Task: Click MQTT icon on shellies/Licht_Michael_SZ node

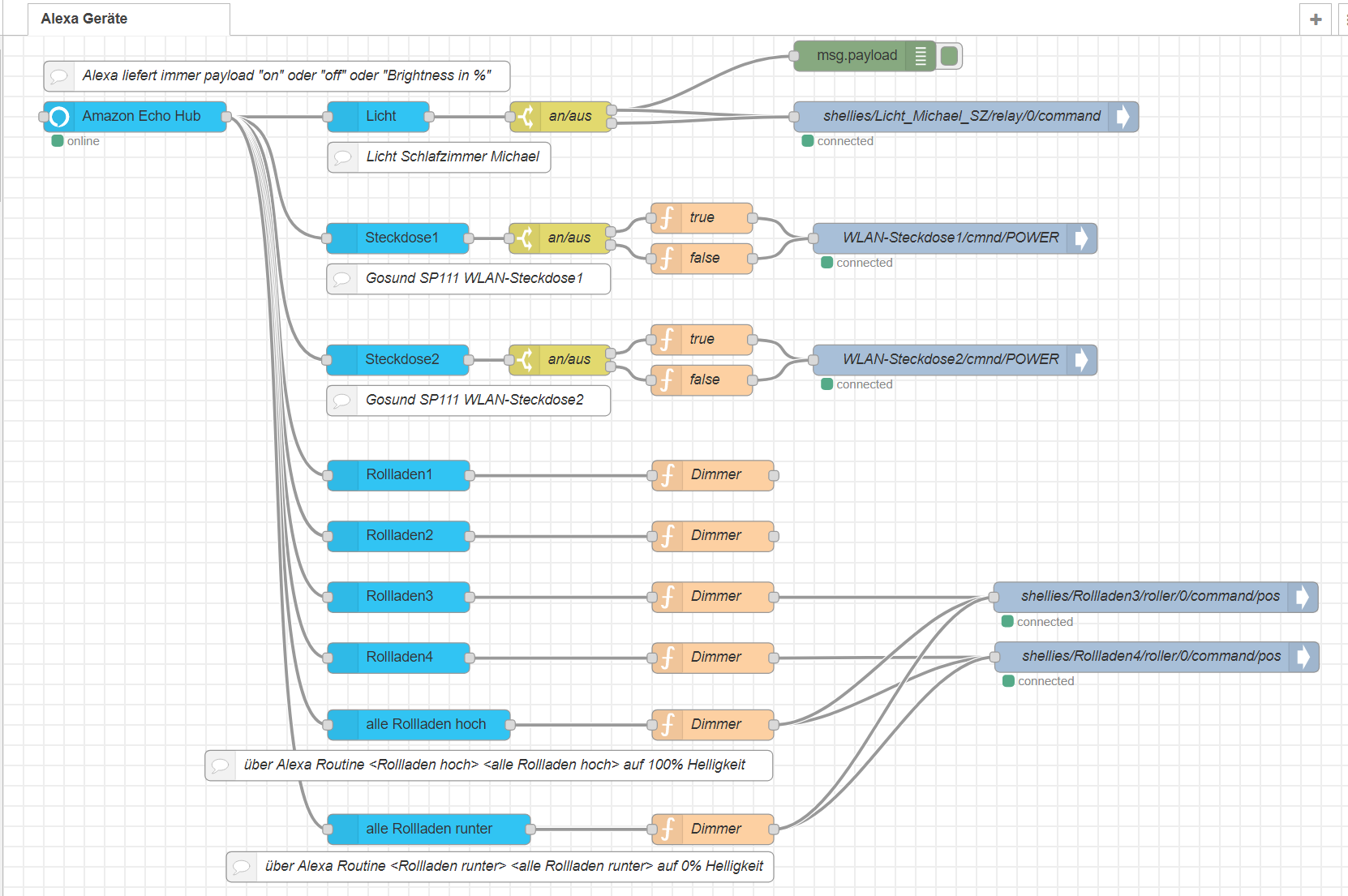Action: point(1123,117)
